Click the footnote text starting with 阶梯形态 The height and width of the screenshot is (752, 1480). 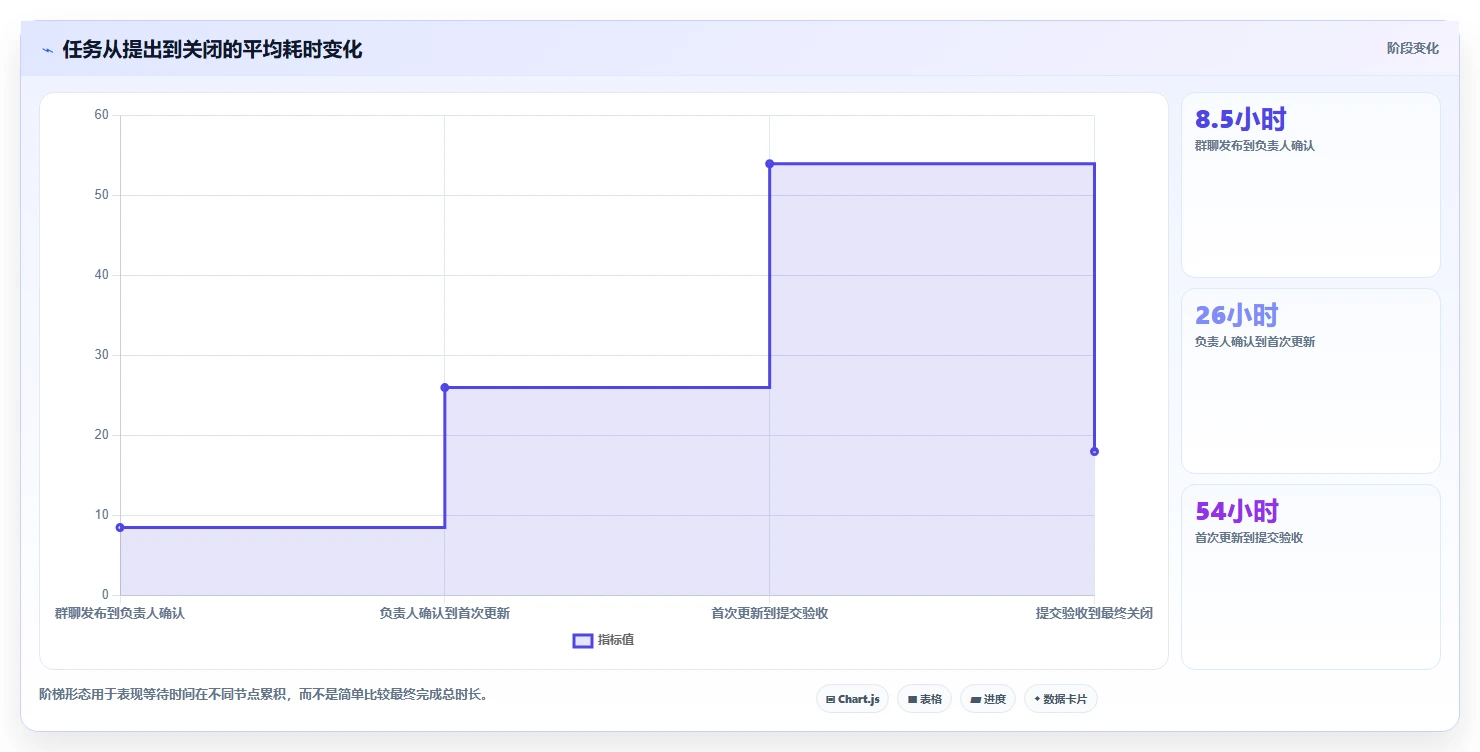(264, 694)
